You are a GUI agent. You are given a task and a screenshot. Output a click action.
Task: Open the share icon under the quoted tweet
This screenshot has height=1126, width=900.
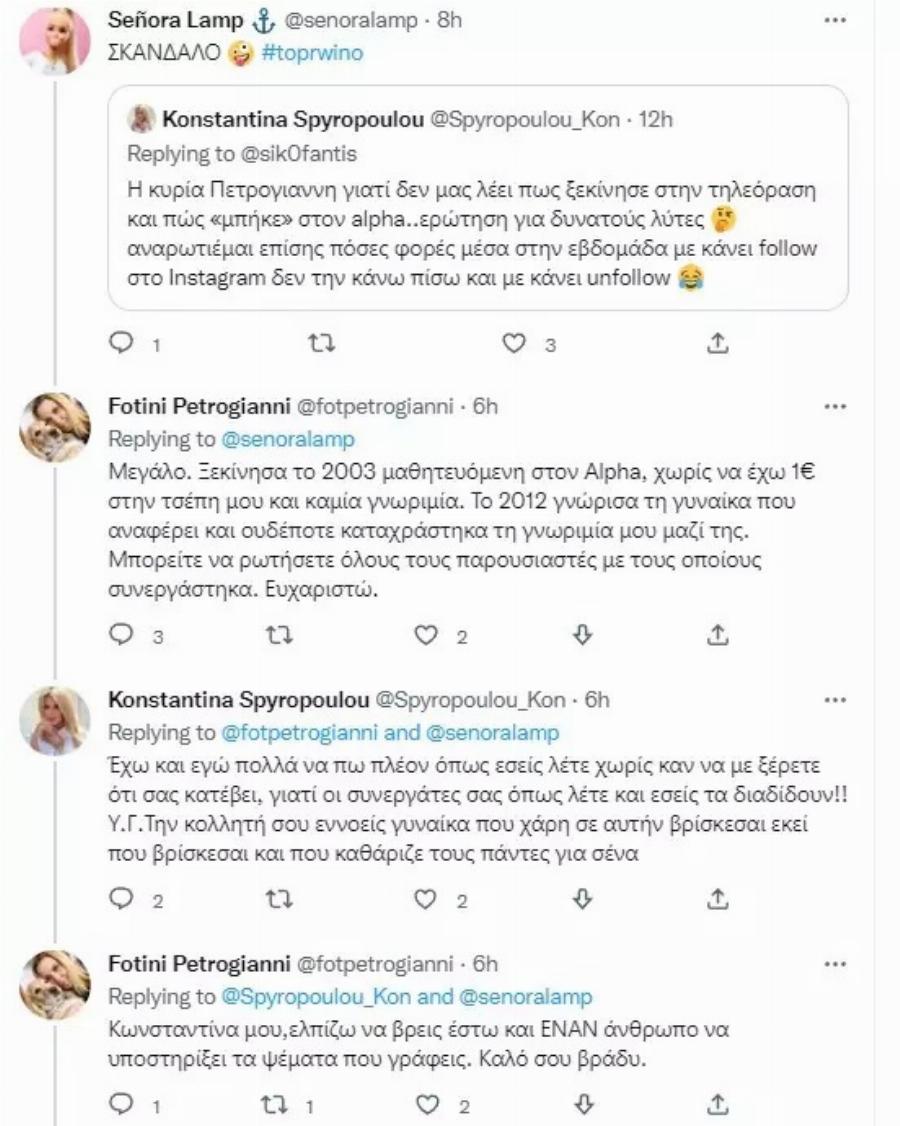click(x=715, y=345)
